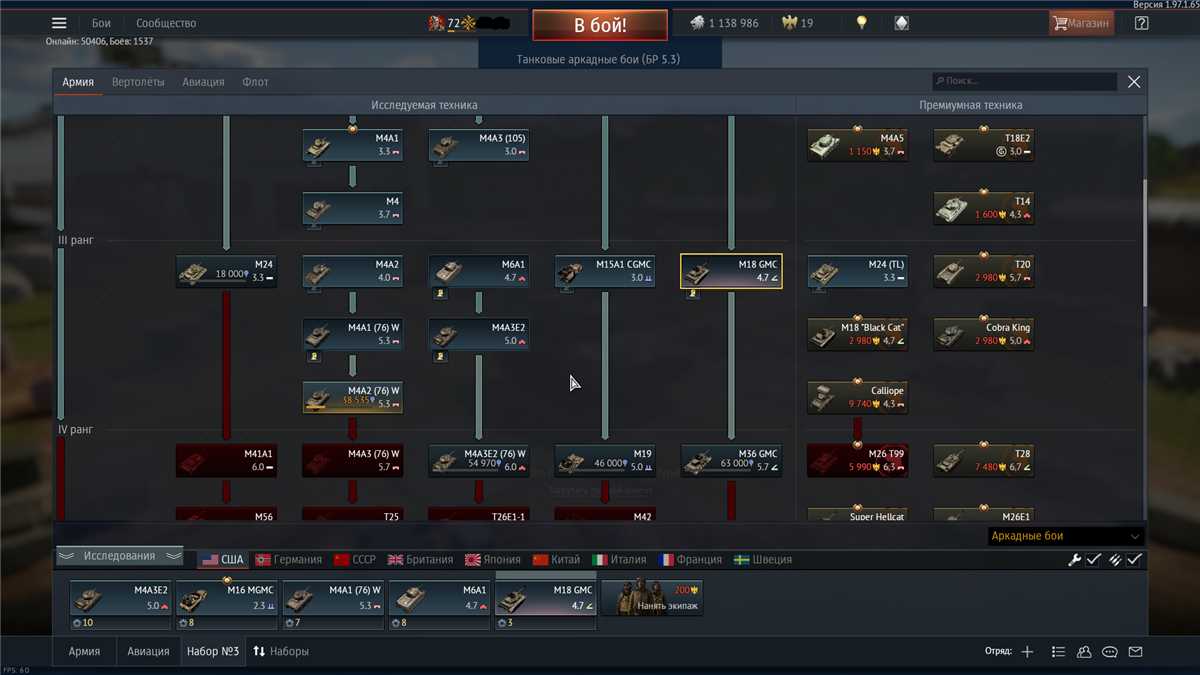
Task: Collapse the Исследования panel
Action: [120, 556]
